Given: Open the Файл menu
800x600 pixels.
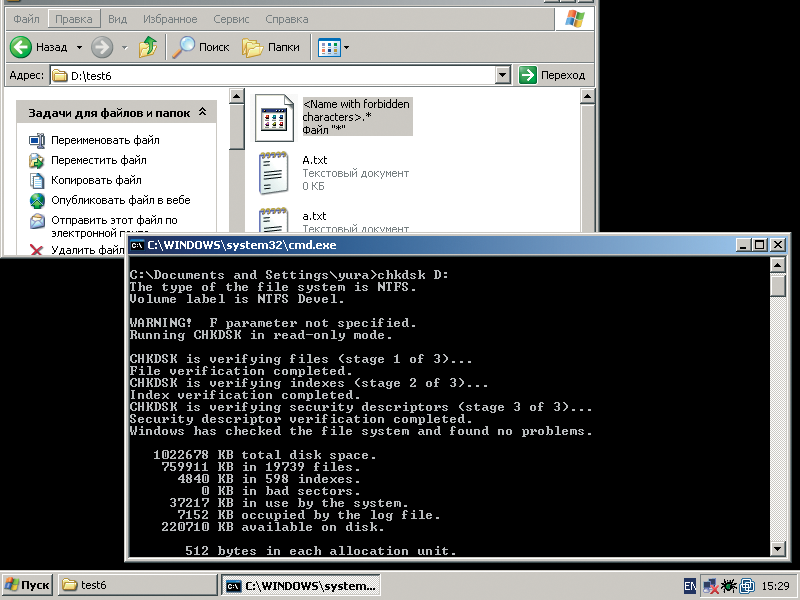Looking at the screenshot, I should 26,19.
